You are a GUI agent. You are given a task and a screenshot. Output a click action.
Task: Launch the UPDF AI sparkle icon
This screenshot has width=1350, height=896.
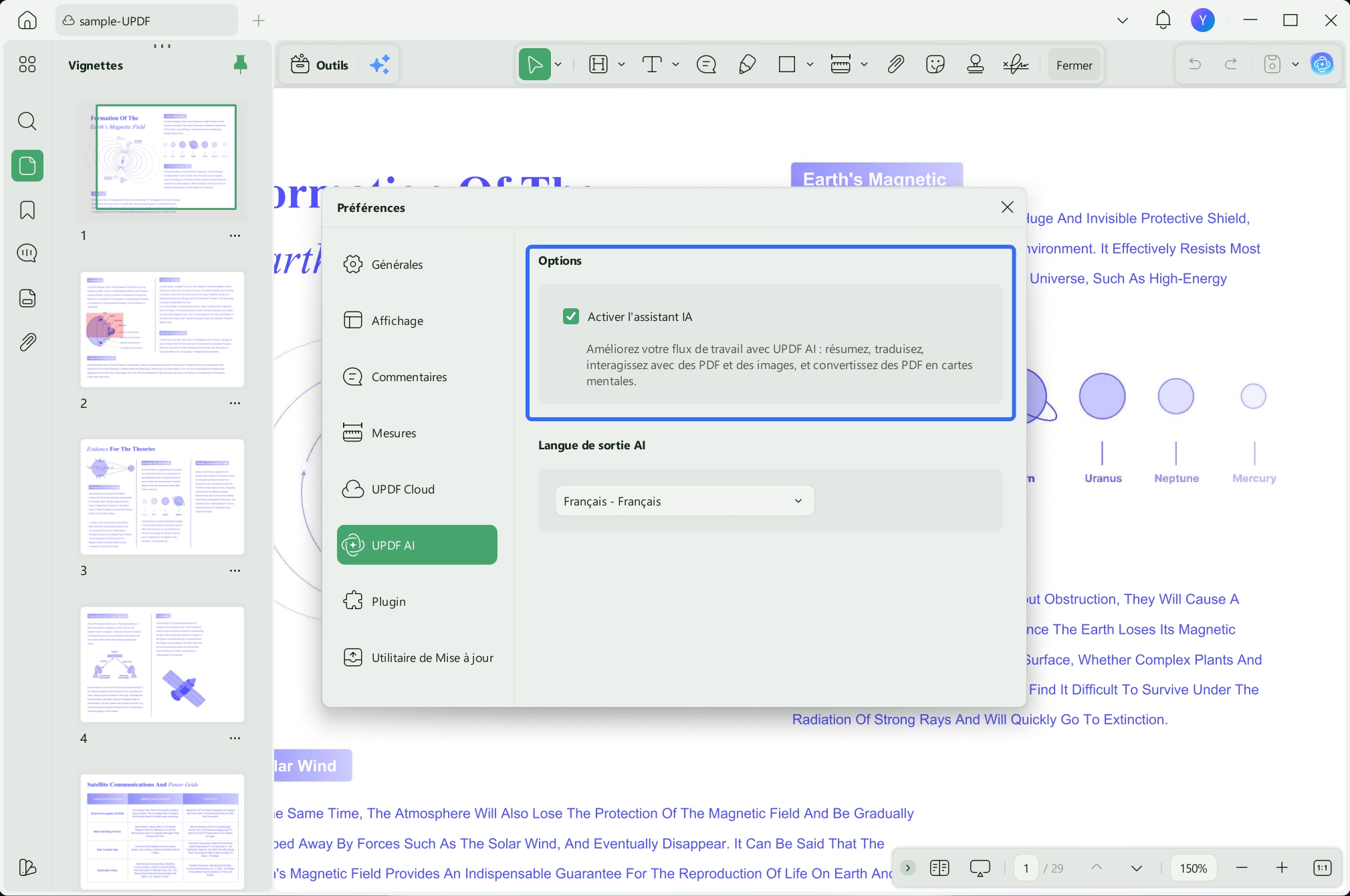(x=380, y=65)
